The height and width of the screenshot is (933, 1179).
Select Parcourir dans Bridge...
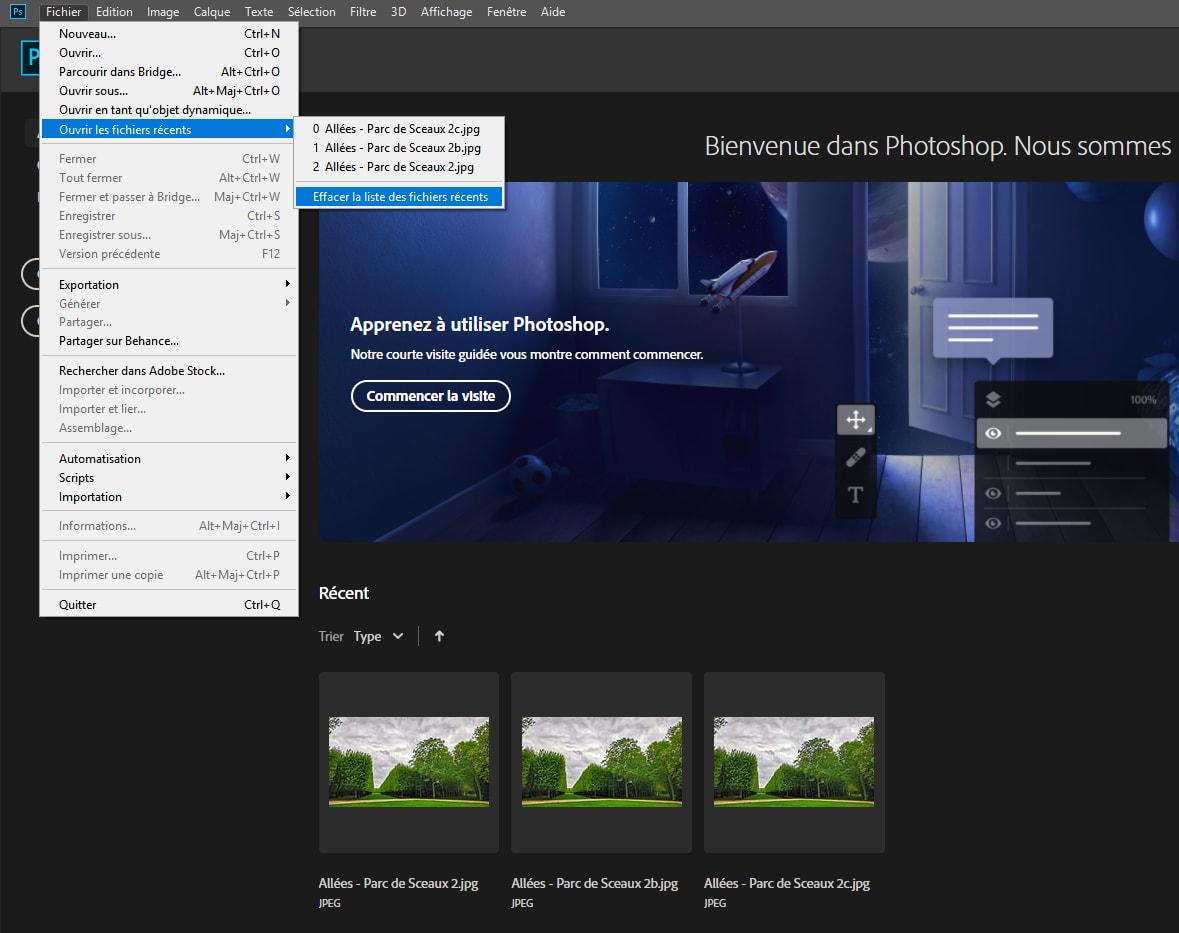click(169, 71)
